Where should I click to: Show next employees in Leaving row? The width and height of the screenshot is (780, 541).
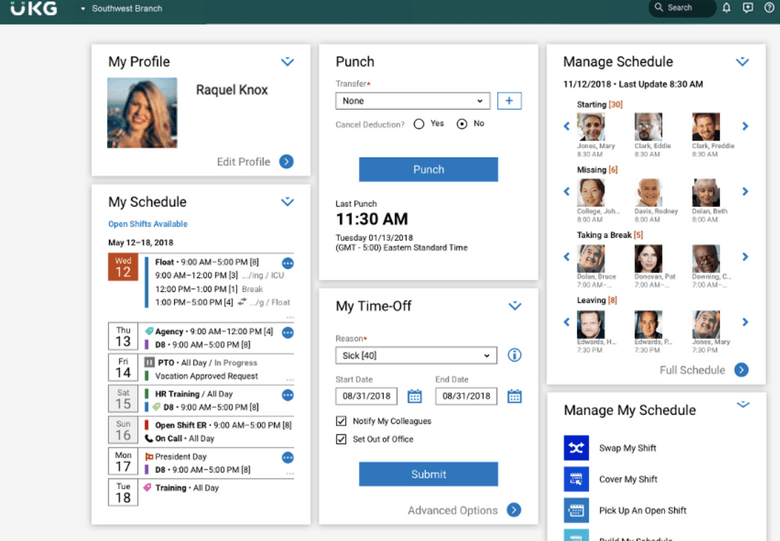point(745,322)
